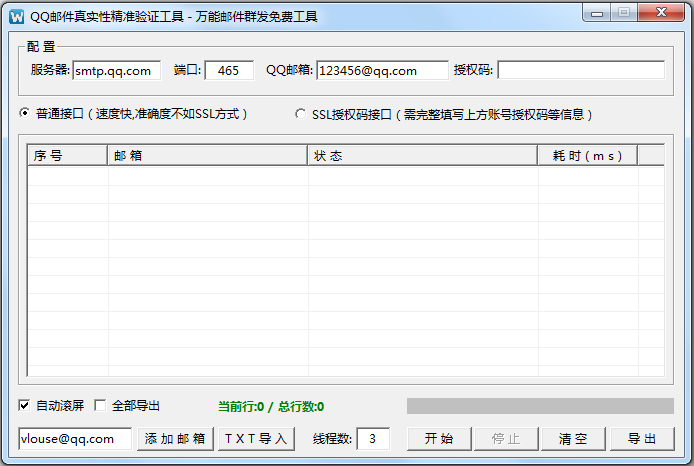Click the 端口 field showing 465
Viewport: 694px width, 466px height.
point(229,70)
